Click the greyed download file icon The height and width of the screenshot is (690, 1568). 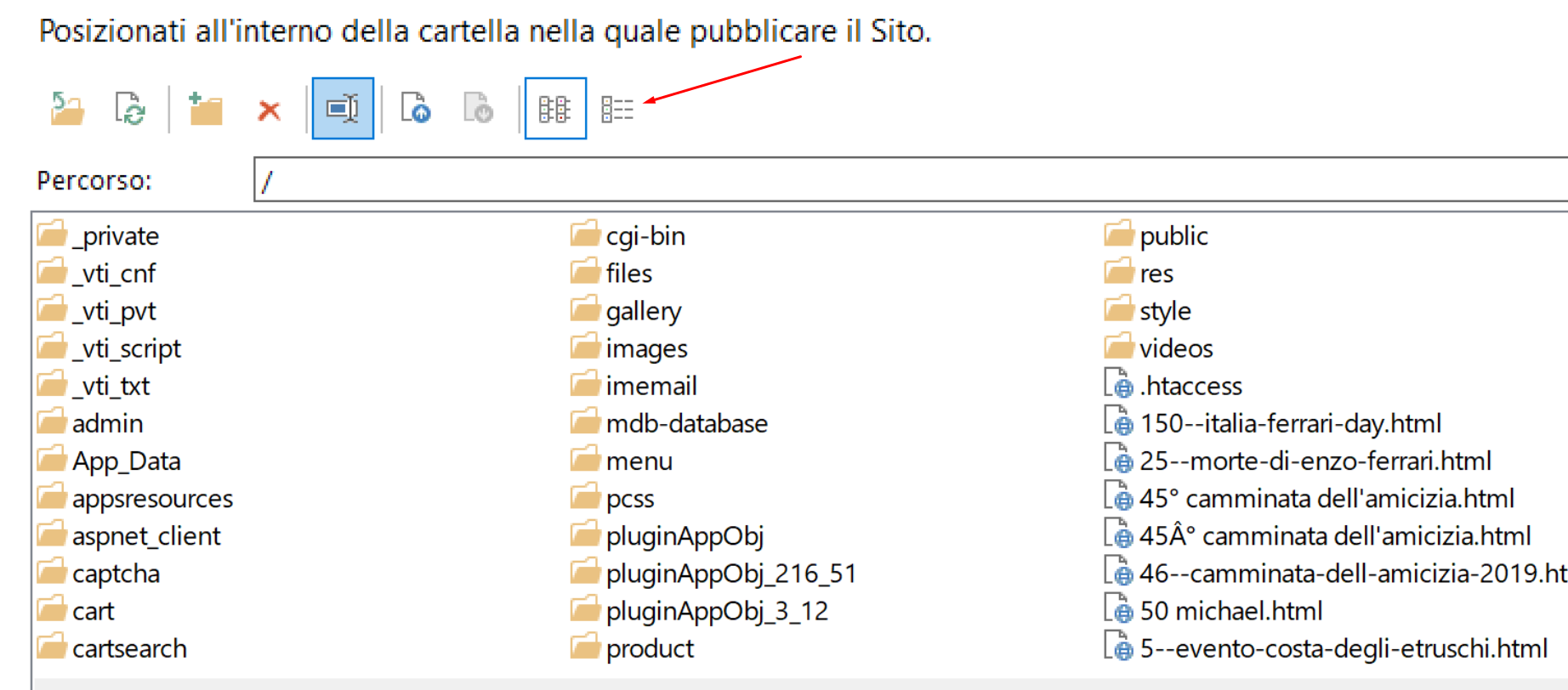478,108
